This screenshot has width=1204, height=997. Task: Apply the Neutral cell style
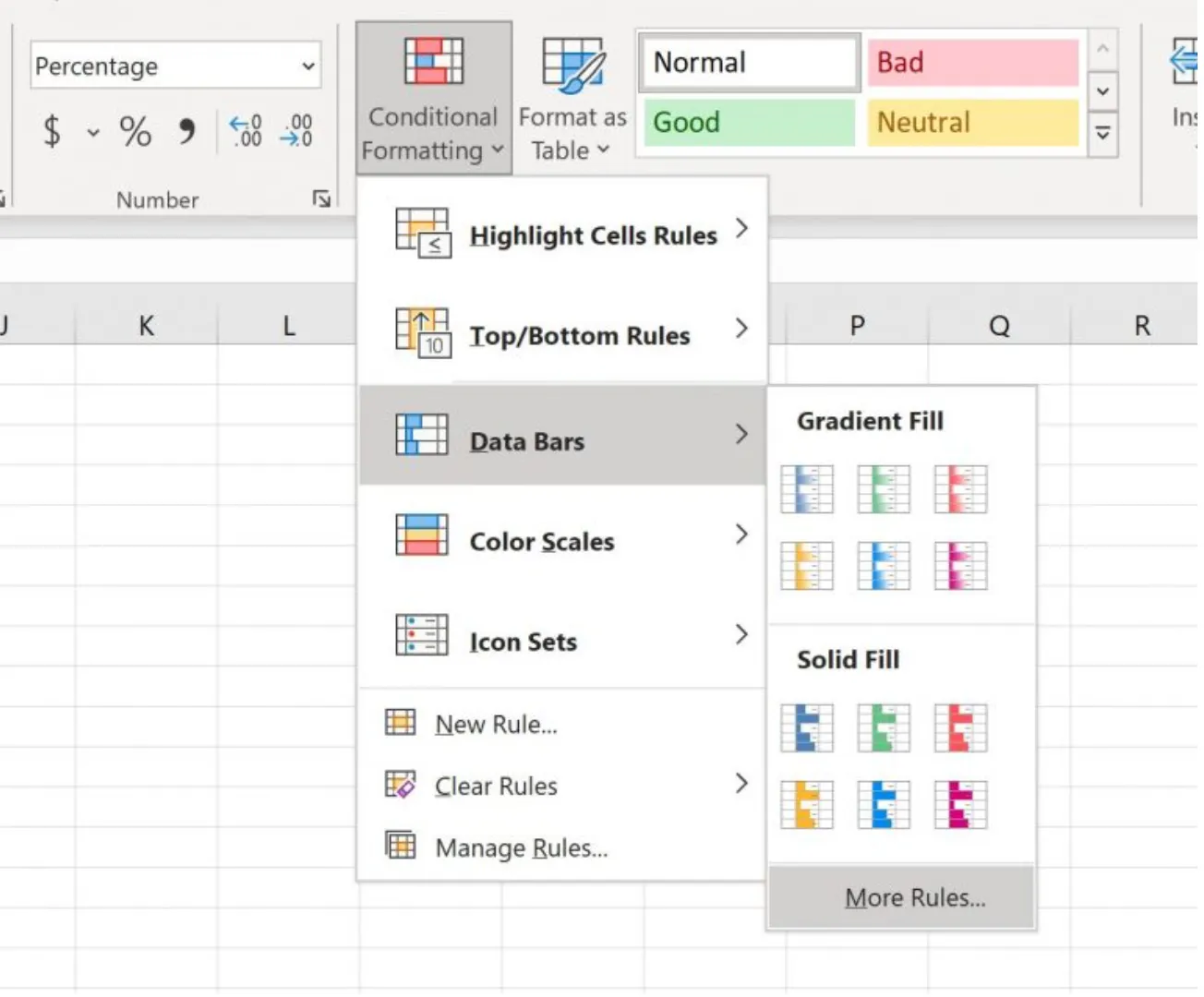pyautogui.click(x=973, y=122)
